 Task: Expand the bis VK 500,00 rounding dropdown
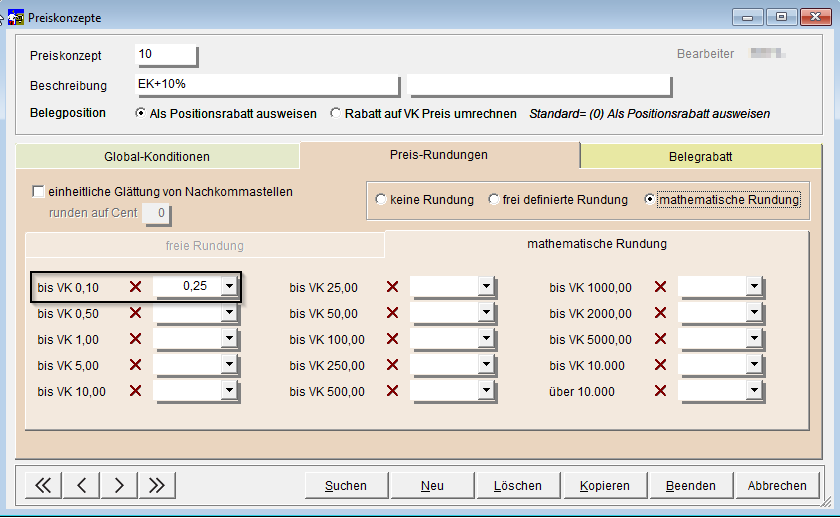tap(486, 391)
